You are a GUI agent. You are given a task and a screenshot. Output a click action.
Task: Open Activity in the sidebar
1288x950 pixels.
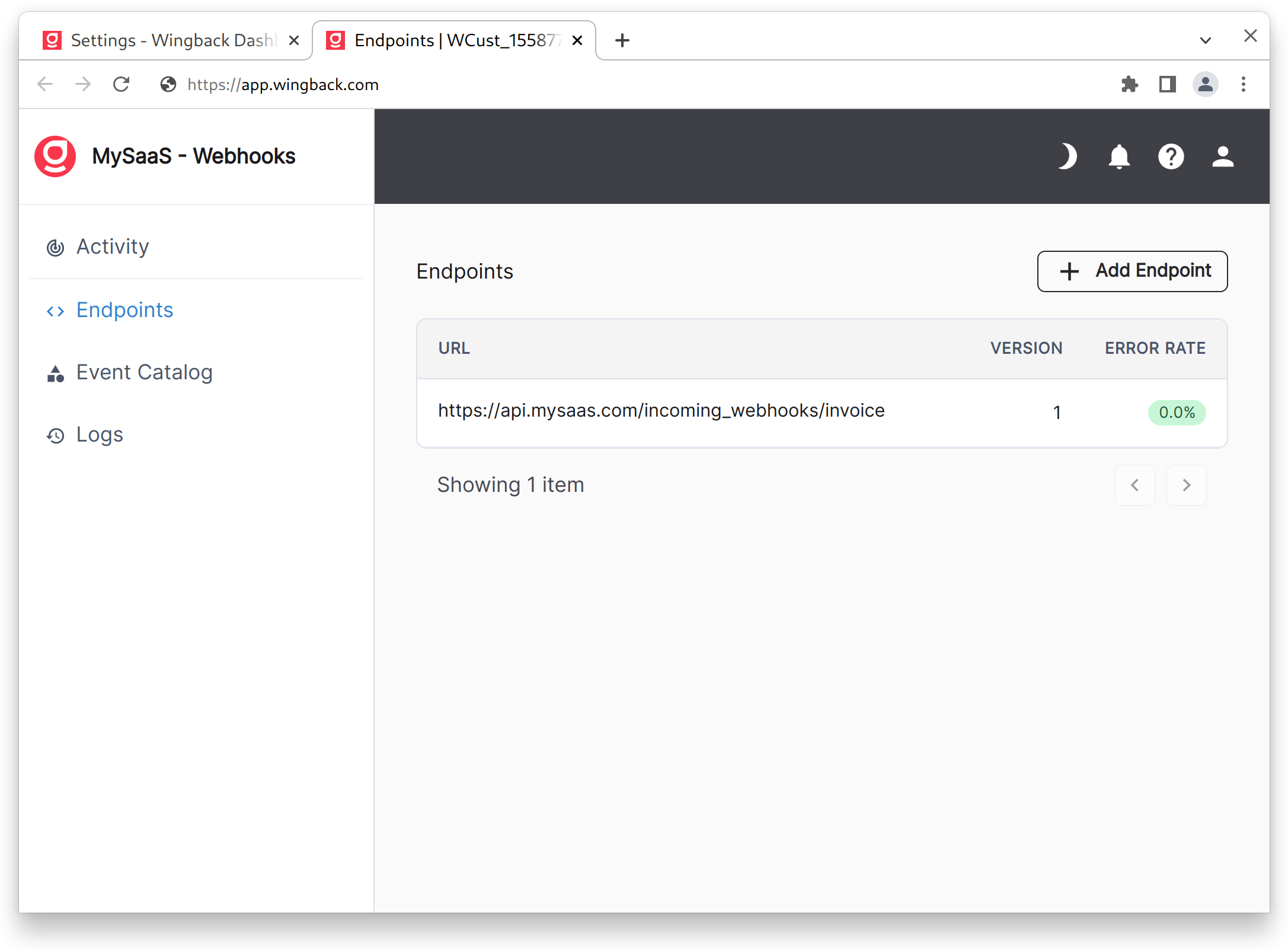coord(113,247)
